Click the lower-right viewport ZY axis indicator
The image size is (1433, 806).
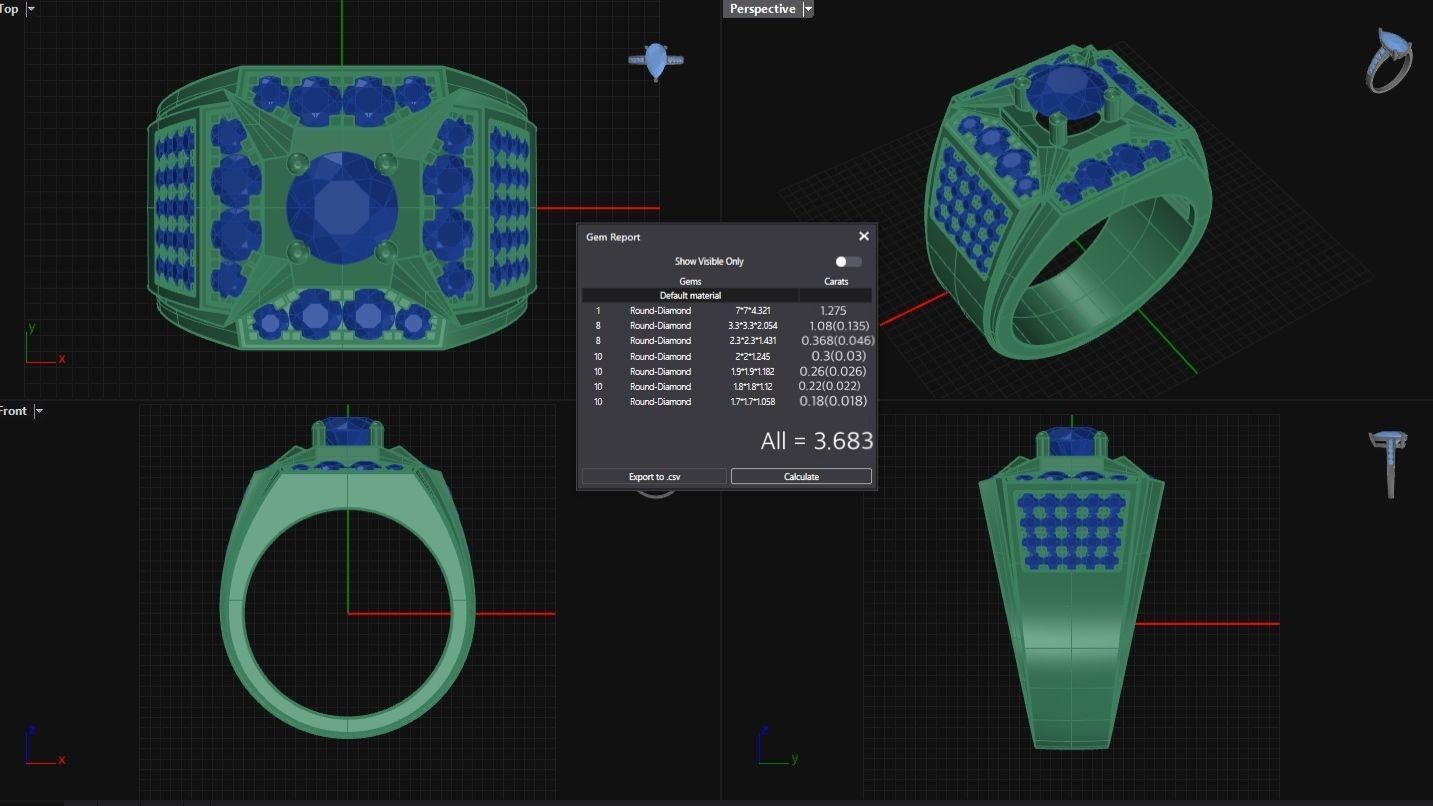tap(777, 746)
